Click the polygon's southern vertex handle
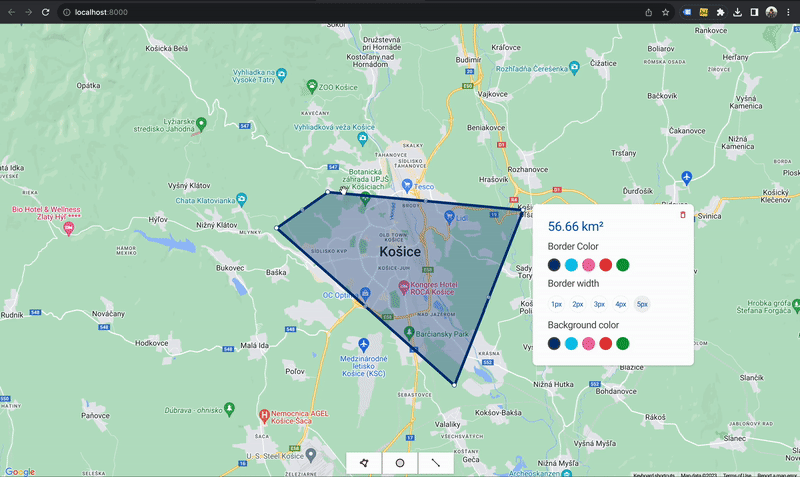The image size is (800, 477). (454, 385)
